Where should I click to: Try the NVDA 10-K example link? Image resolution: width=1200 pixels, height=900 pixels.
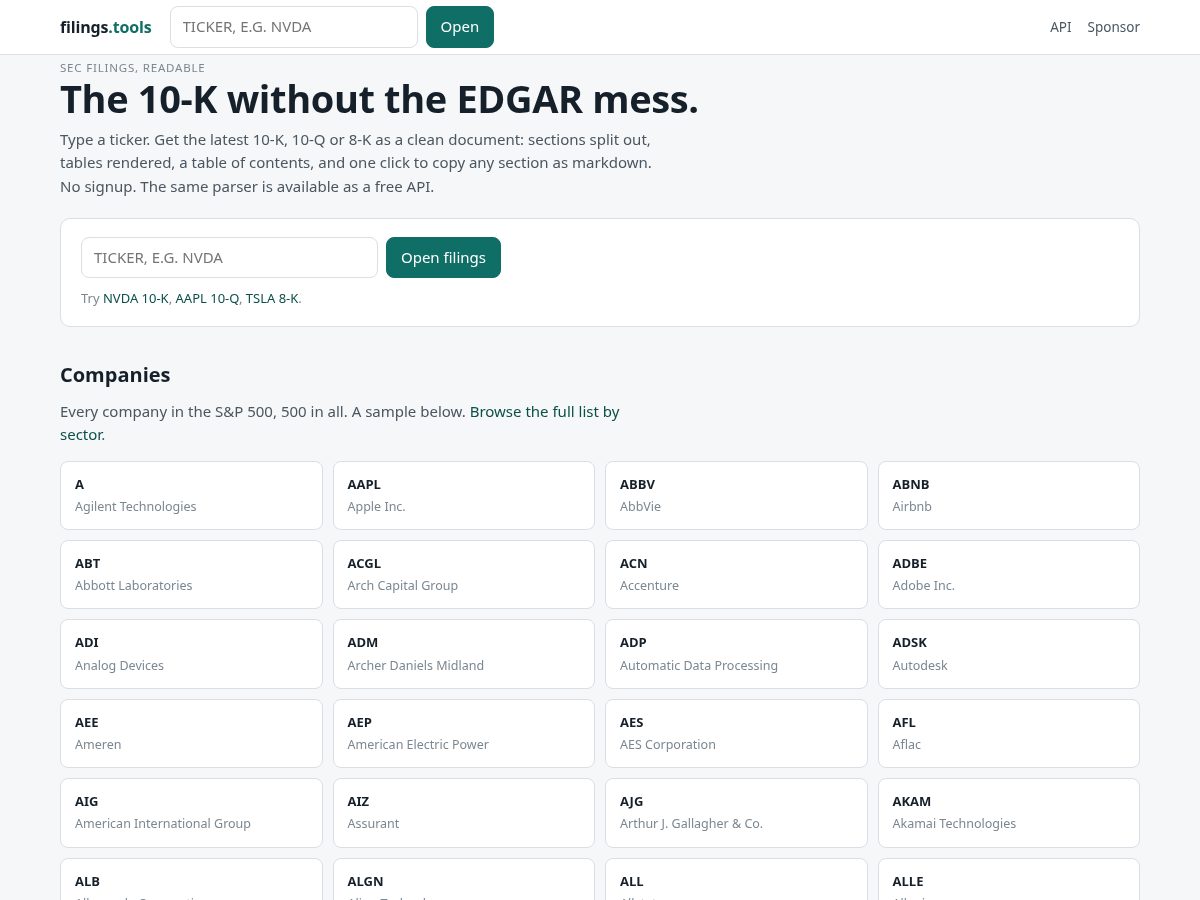[136, 298]
